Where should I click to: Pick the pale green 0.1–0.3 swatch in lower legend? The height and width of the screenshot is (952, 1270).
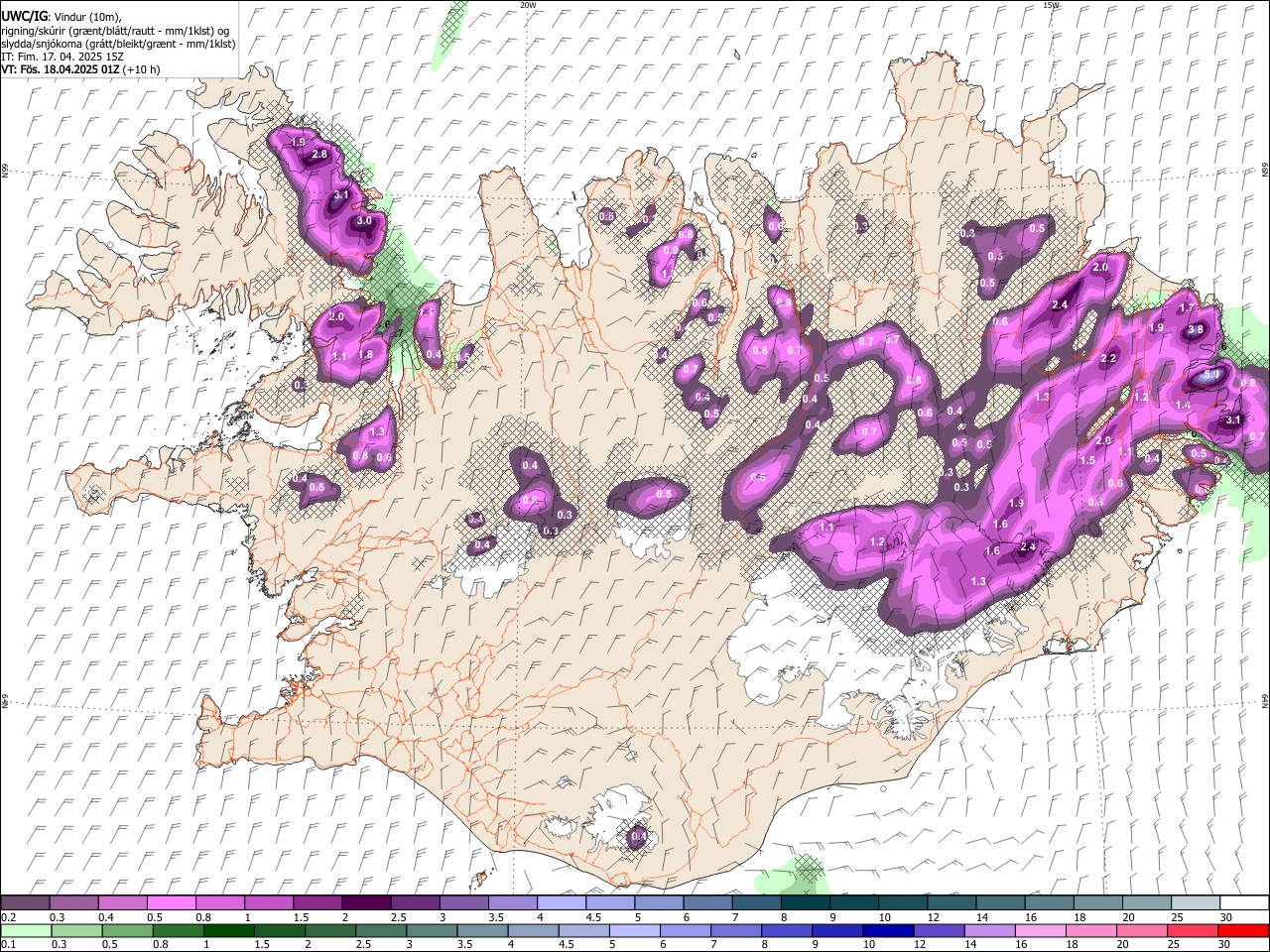pos(26,930)
